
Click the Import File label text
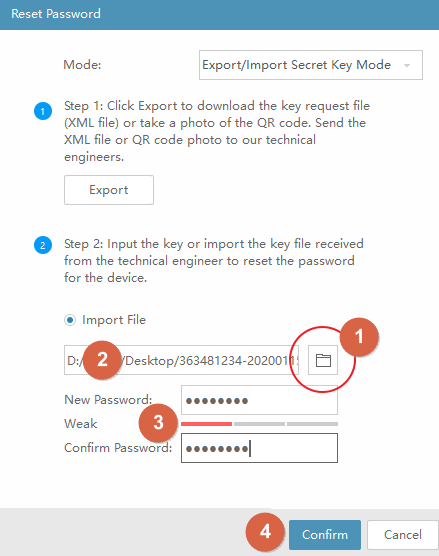114,320
